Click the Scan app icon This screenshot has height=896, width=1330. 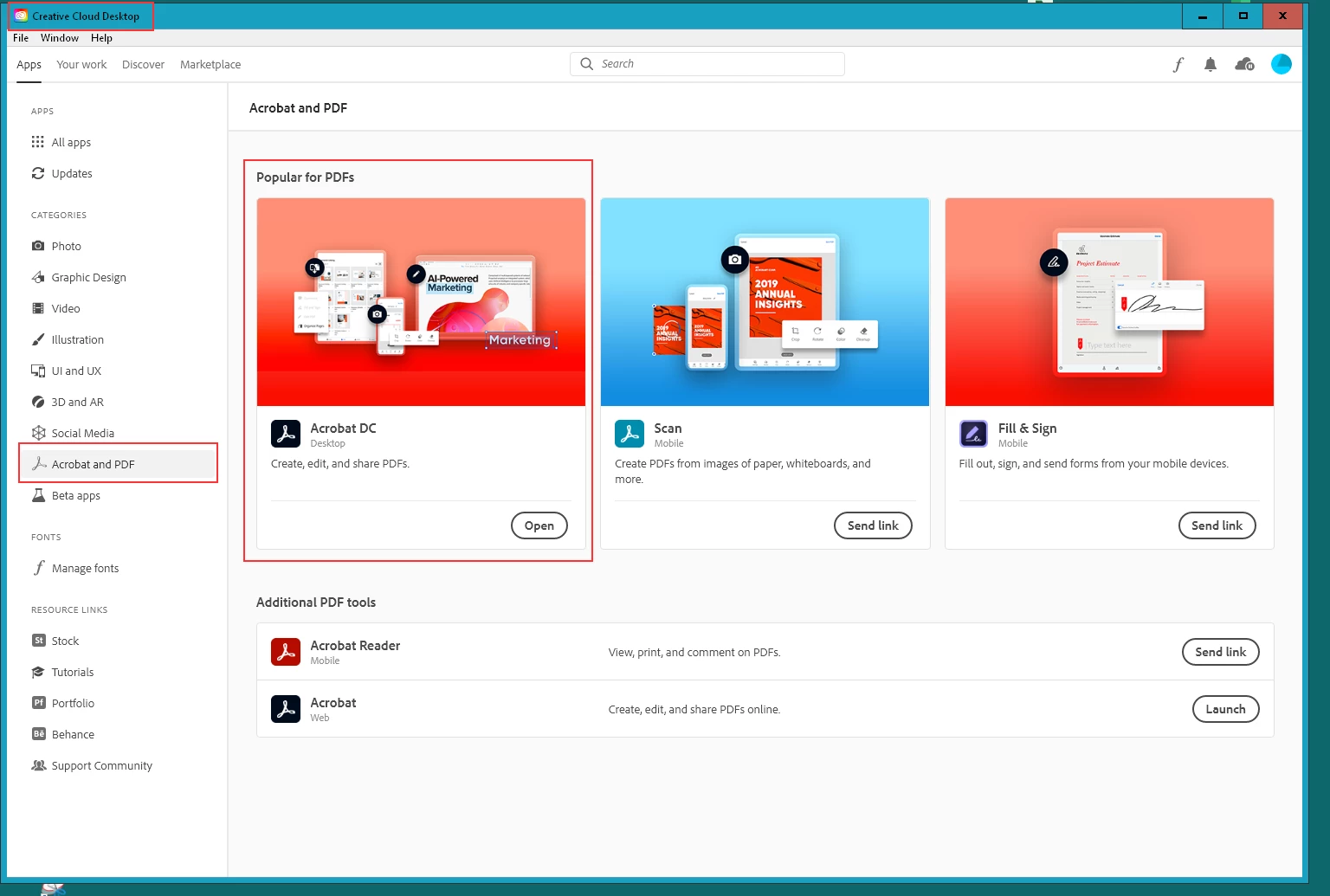coord(629,434)
